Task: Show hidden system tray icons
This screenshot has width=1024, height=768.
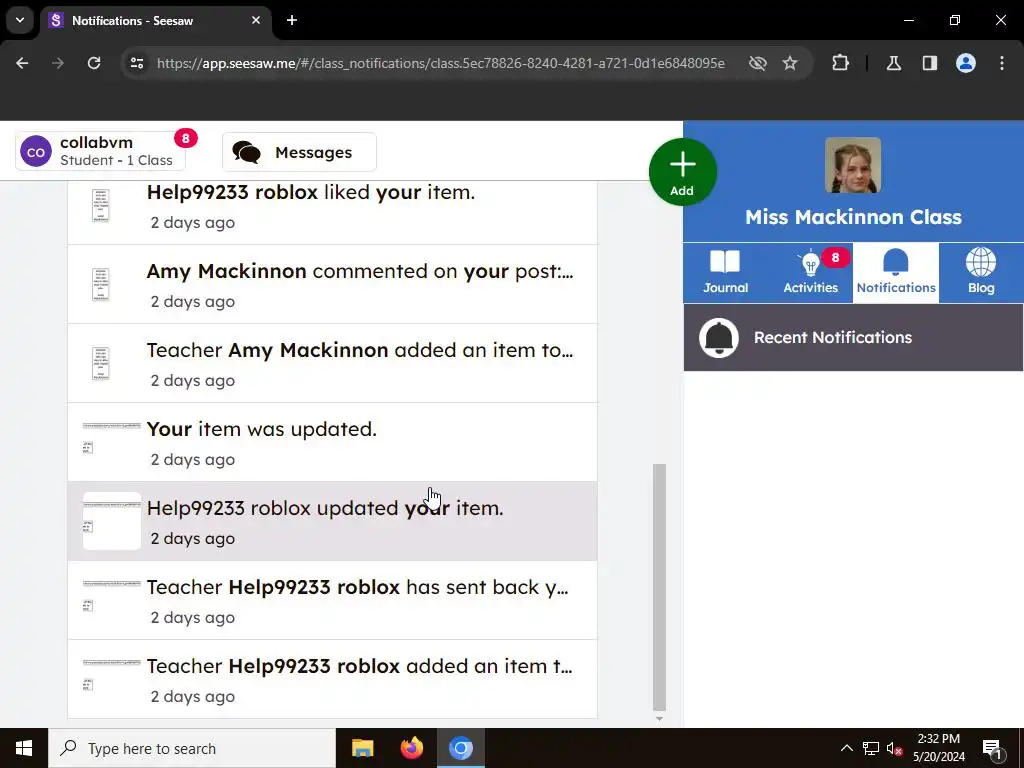Action: pos(846,748)
